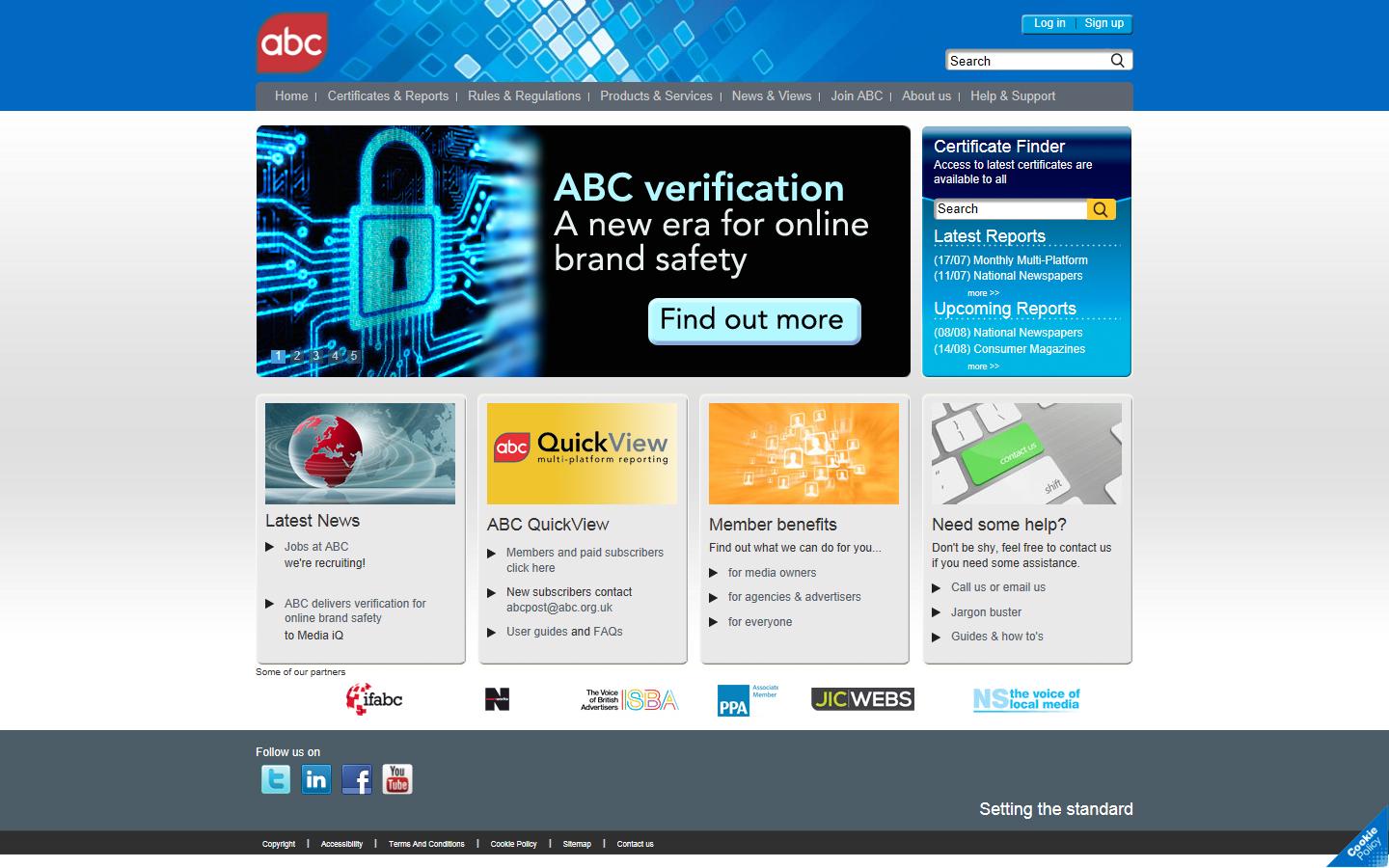Open the Facebook social icon
This screenshot has height=868, width=1389.
(357, 779)
